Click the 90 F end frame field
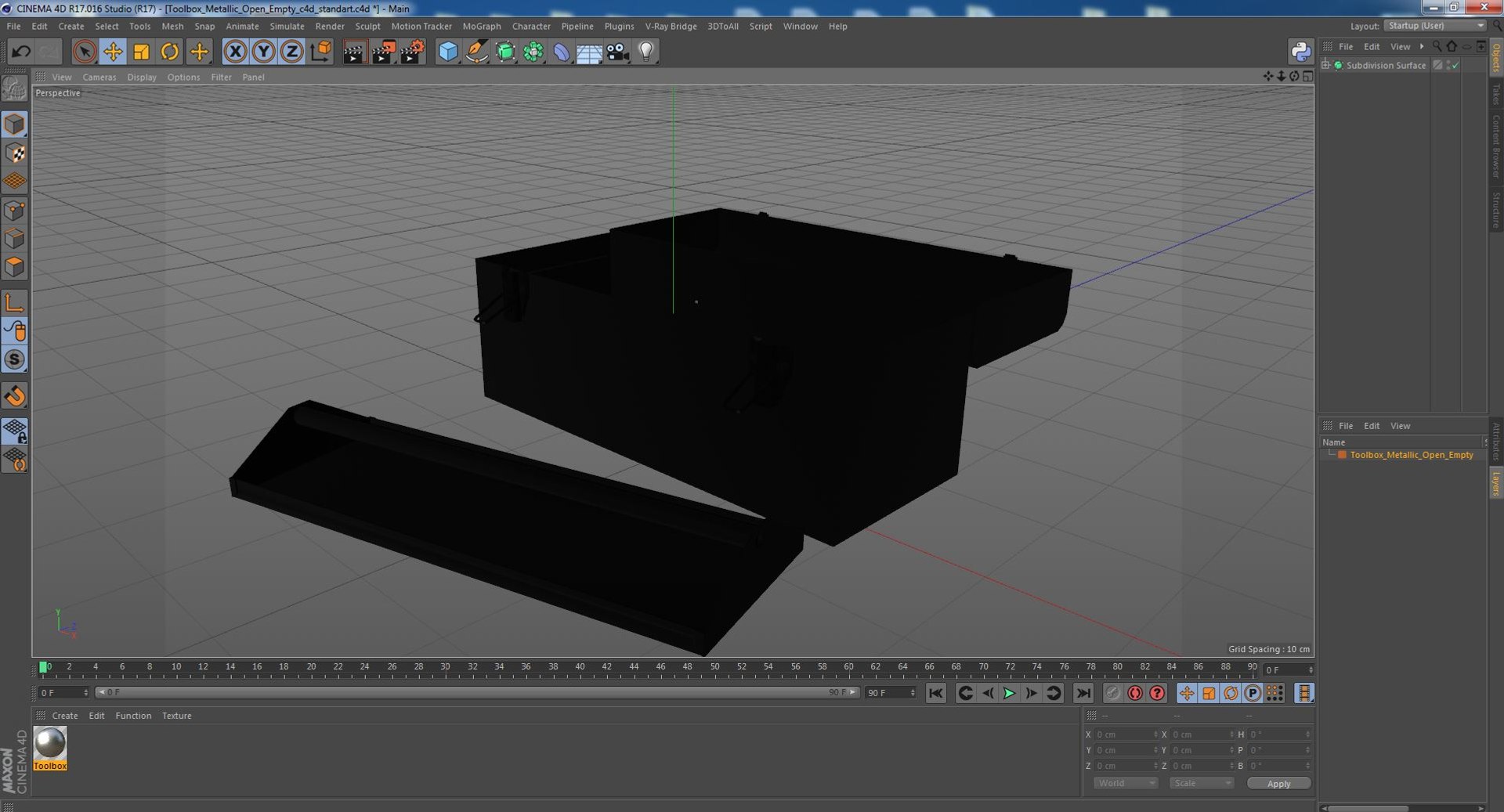Image resolution: width=1504 pixels, height=812 pixels. click(x=890, y=692)
